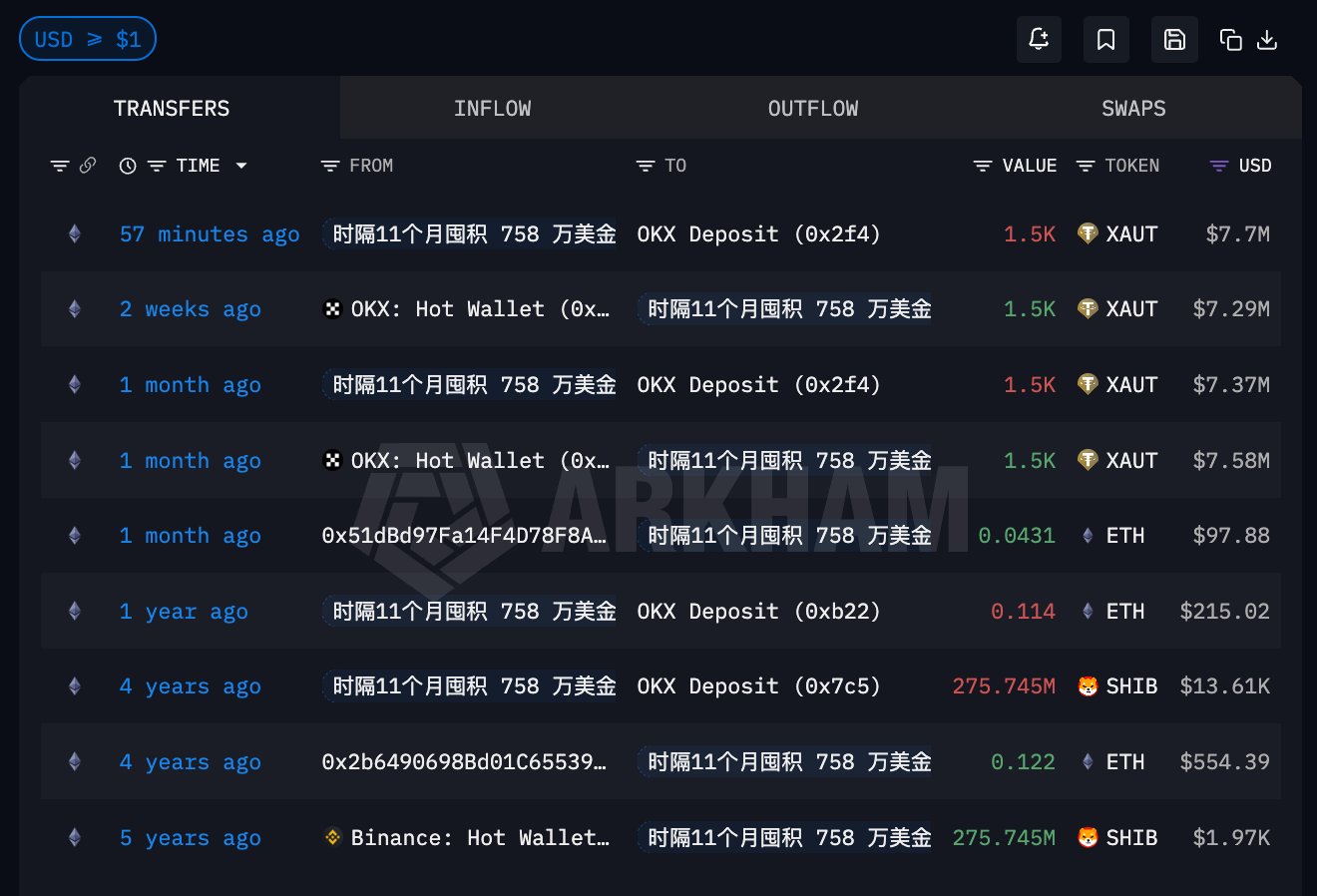Click the $97.88 USD amount
Screen dimensions: 1317x896
(1232, 536)
